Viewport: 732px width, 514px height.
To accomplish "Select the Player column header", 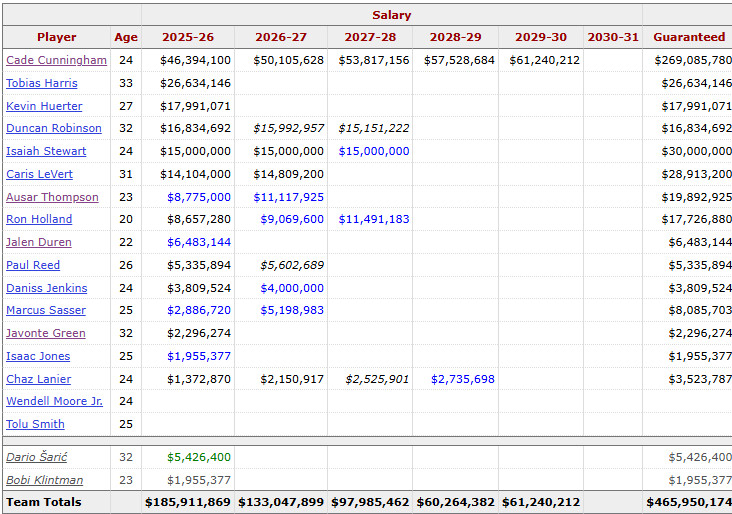I will (x=56, y=37).
